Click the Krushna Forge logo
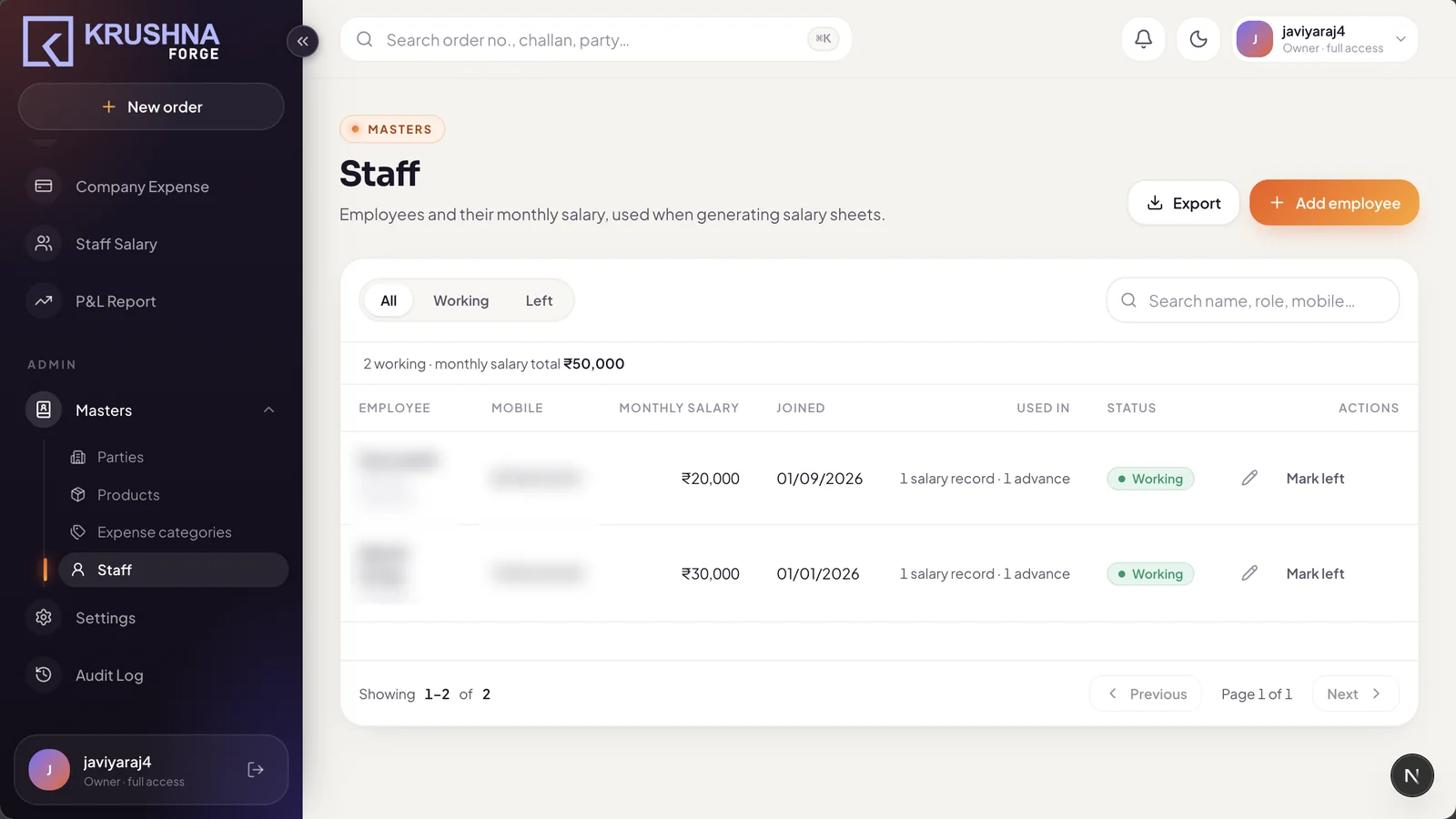 coord(121,41)
